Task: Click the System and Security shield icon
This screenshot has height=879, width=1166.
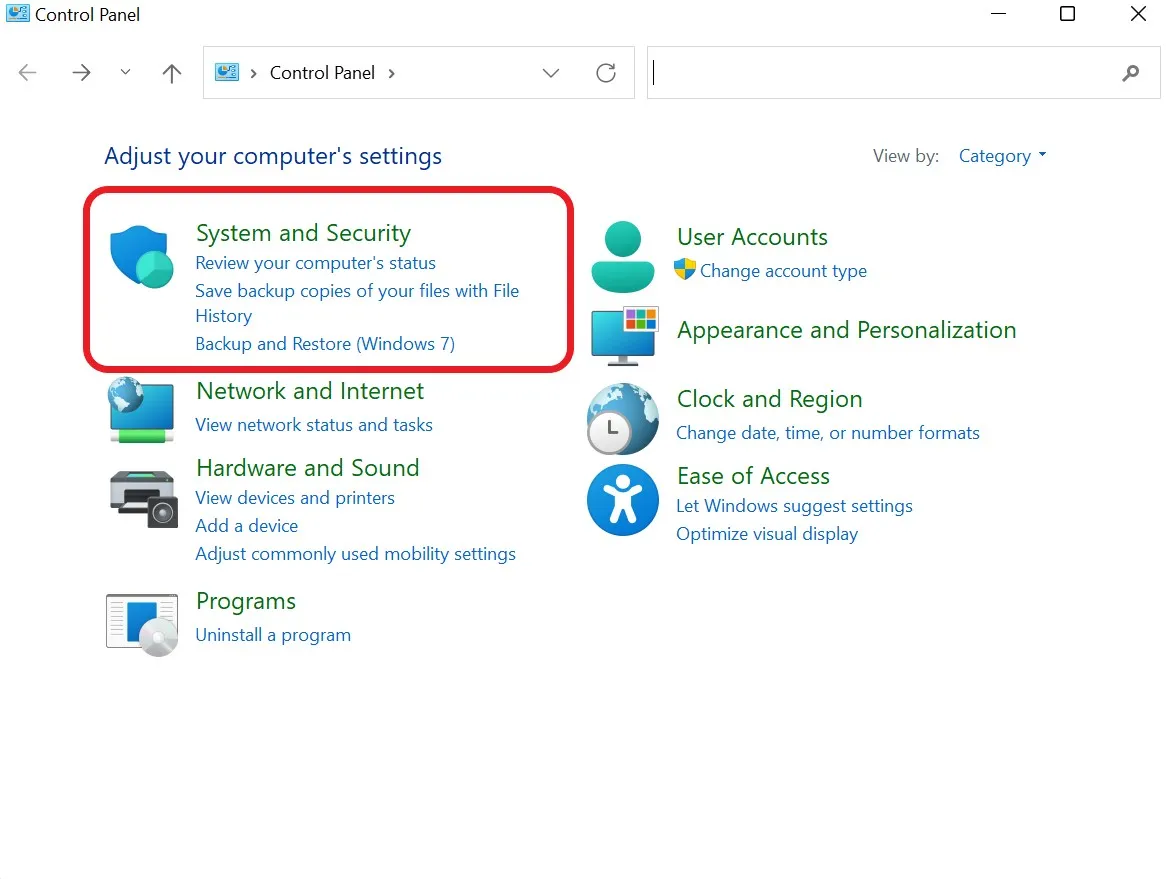Action: (x=141, y=257)
